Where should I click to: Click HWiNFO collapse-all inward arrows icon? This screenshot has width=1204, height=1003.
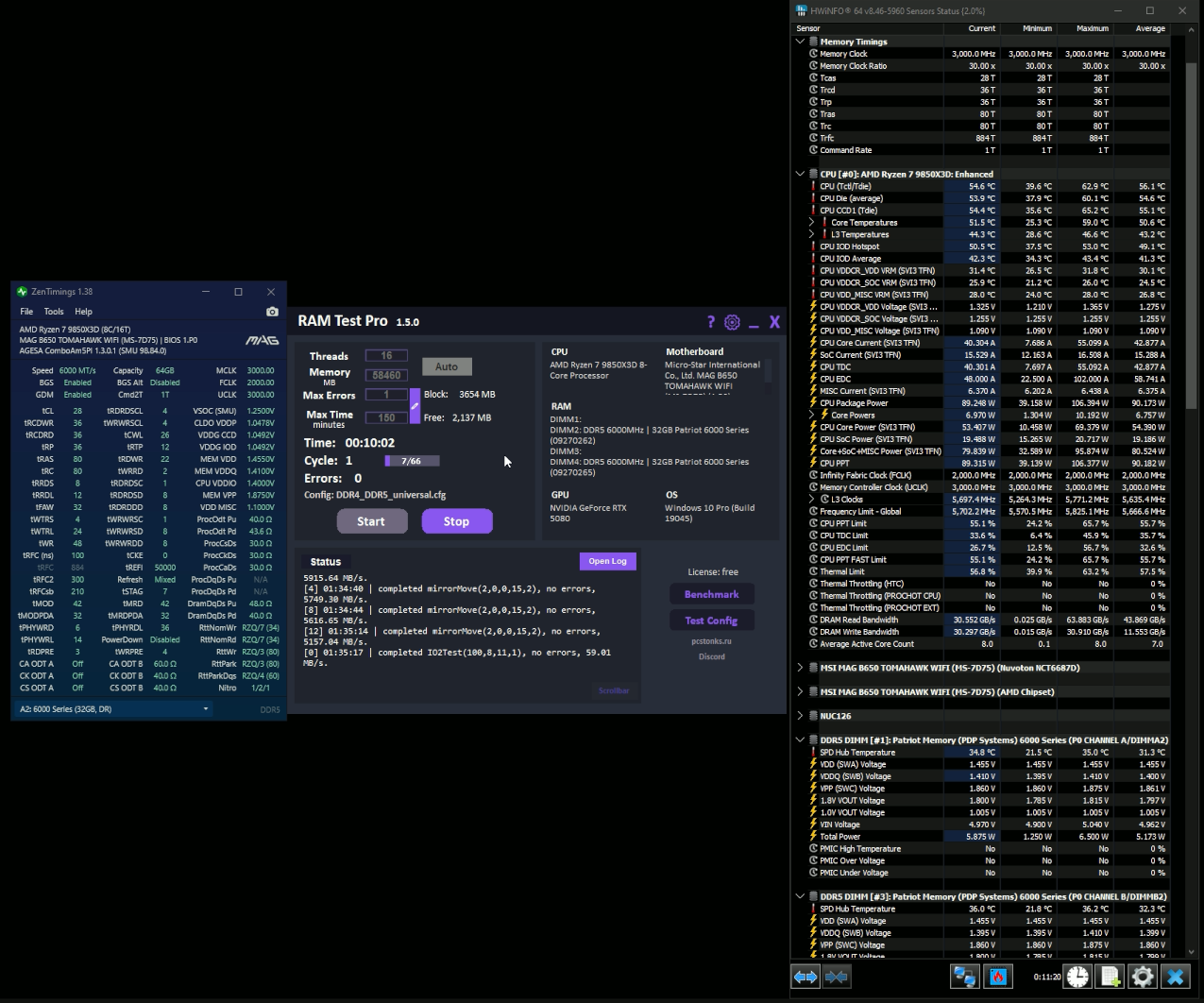coord(837,977)
